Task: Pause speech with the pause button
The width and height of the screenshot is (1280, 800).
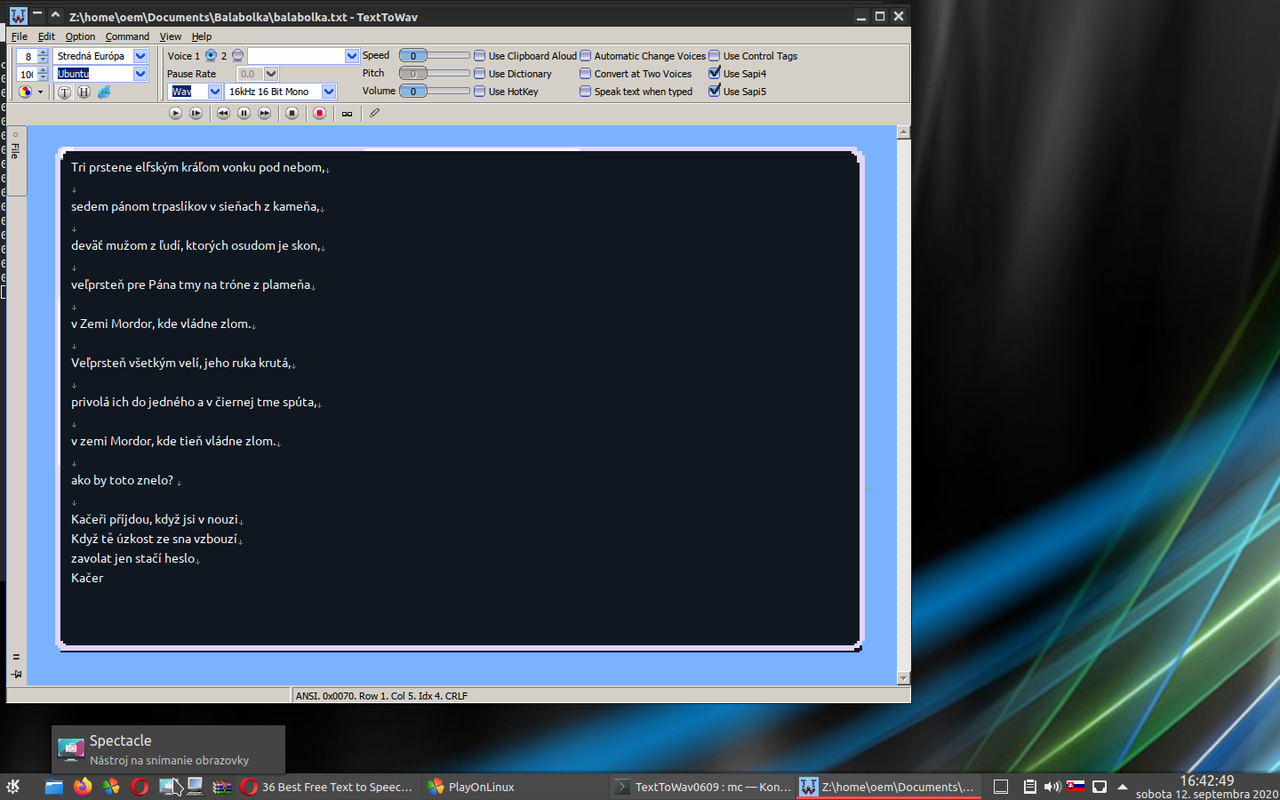Action: point(244,114)
